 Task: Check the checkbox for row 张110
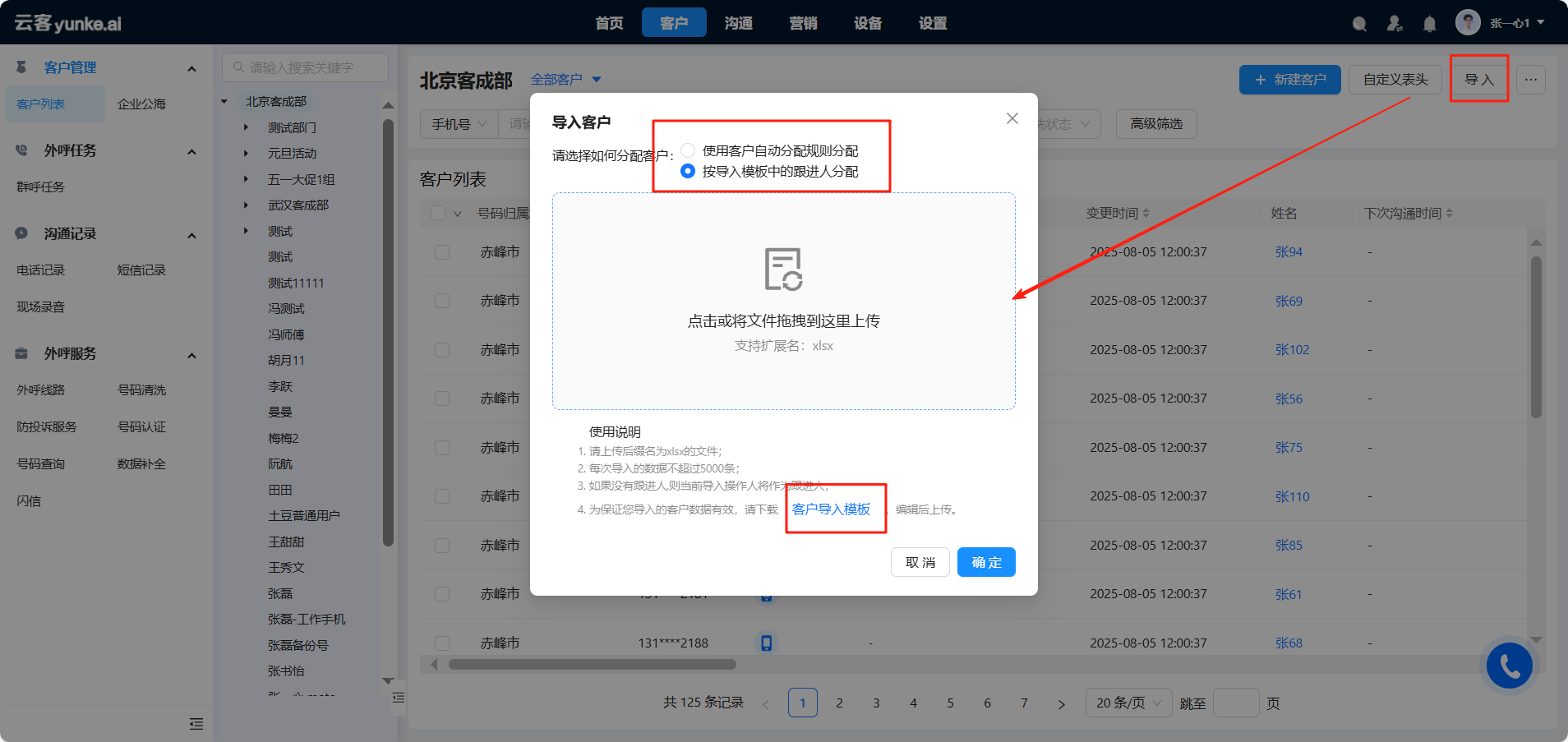coord(442,496)
